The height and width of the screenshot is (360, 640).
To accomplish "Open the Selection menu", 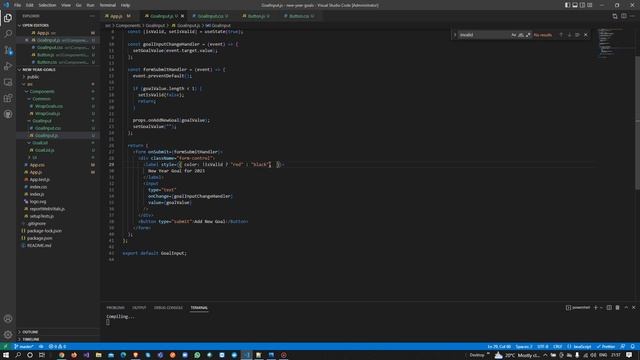I will [x=47, y=5].
